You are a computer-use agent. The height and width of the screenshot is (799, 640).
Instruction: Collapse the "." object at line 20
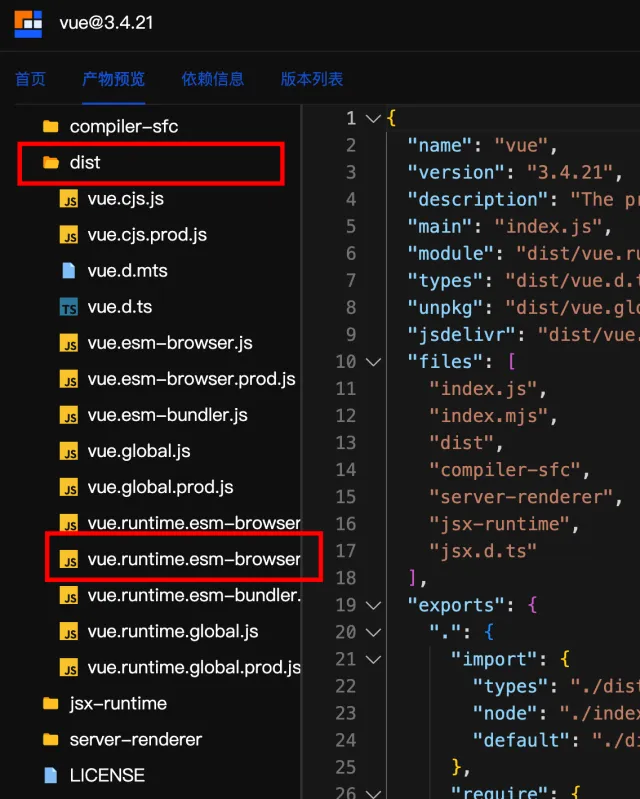pos(374,633)
